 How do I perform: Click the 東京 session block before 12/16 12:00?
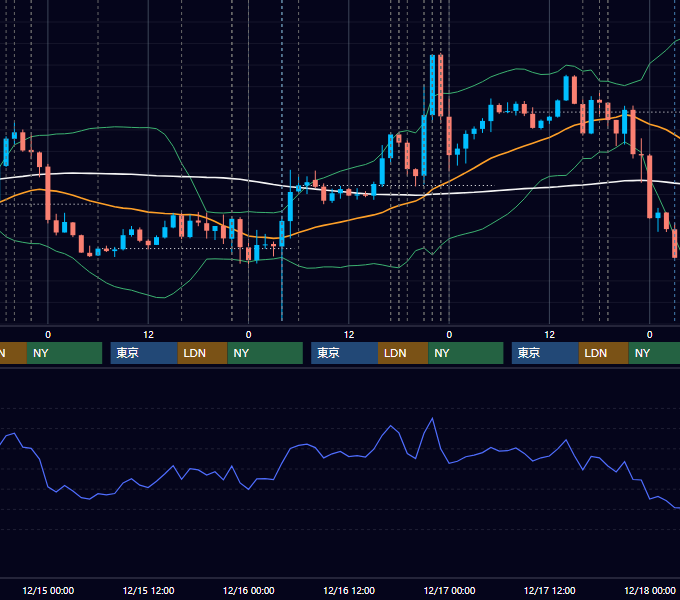pyautogui.click(x=344, y=353)
